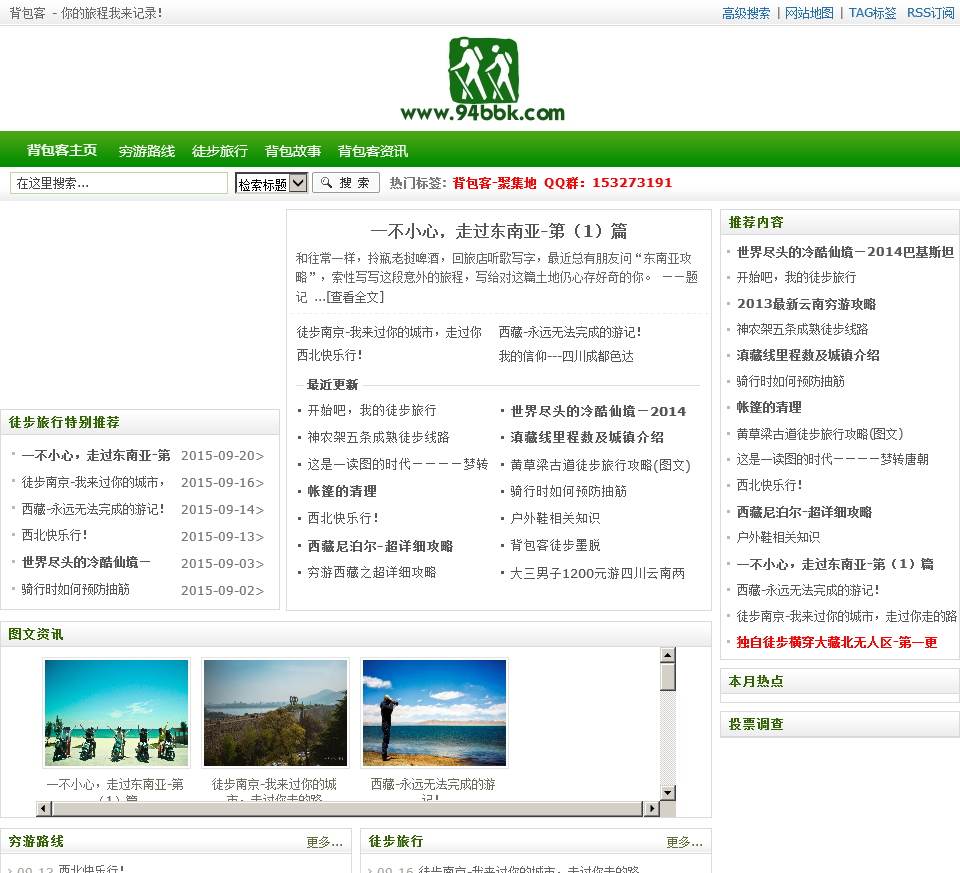
Task: Open 大三男子1200元游四川云南 article
Action: 598,573
